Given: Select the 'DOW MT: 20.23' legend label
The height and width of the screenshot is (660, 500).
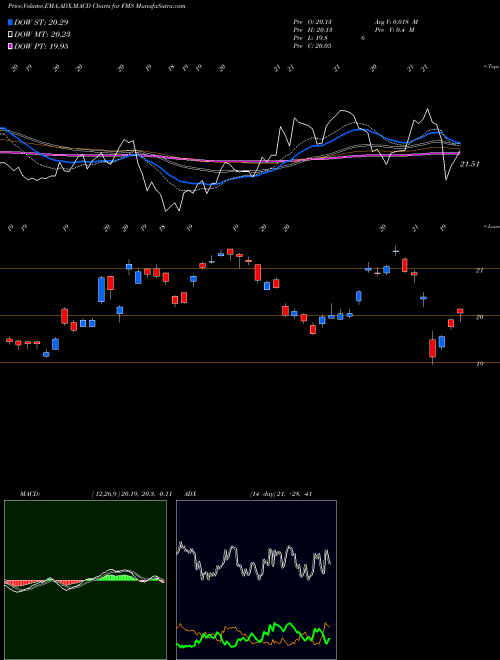Looking at the screenshot, I should pyautogui.click(x=42, y=35).
